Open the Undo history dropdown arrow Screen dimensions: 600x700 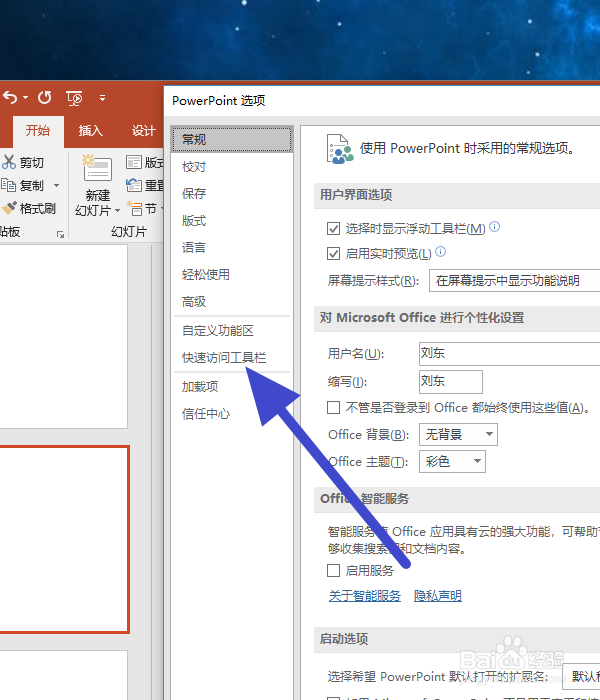pyautogui.click(x=25, y=97)
